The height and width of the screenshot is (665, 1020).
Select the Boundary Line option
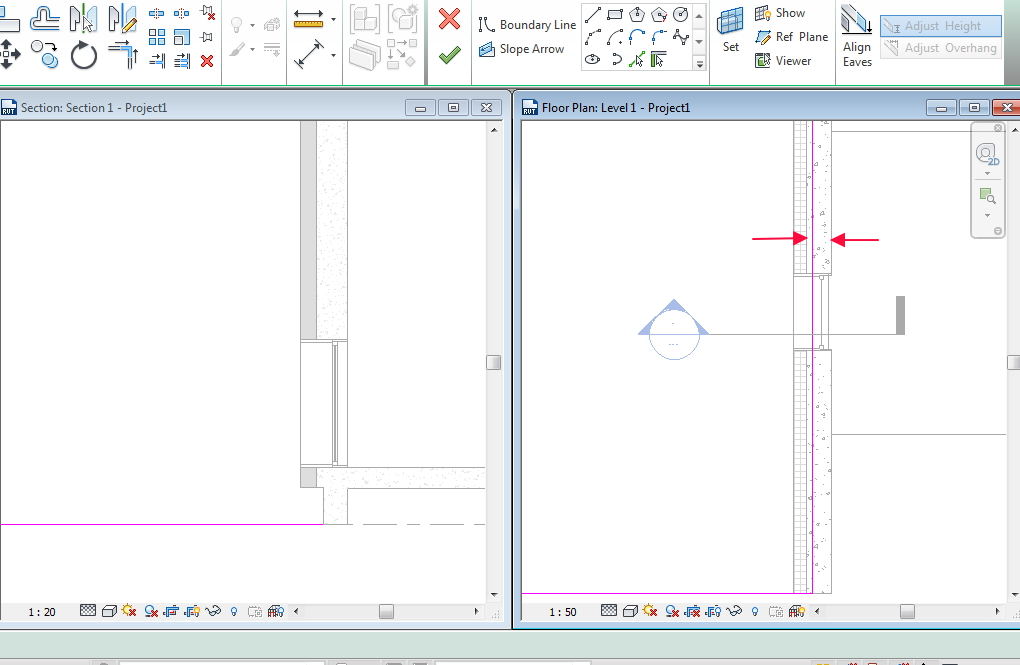(x=528, y=25)
